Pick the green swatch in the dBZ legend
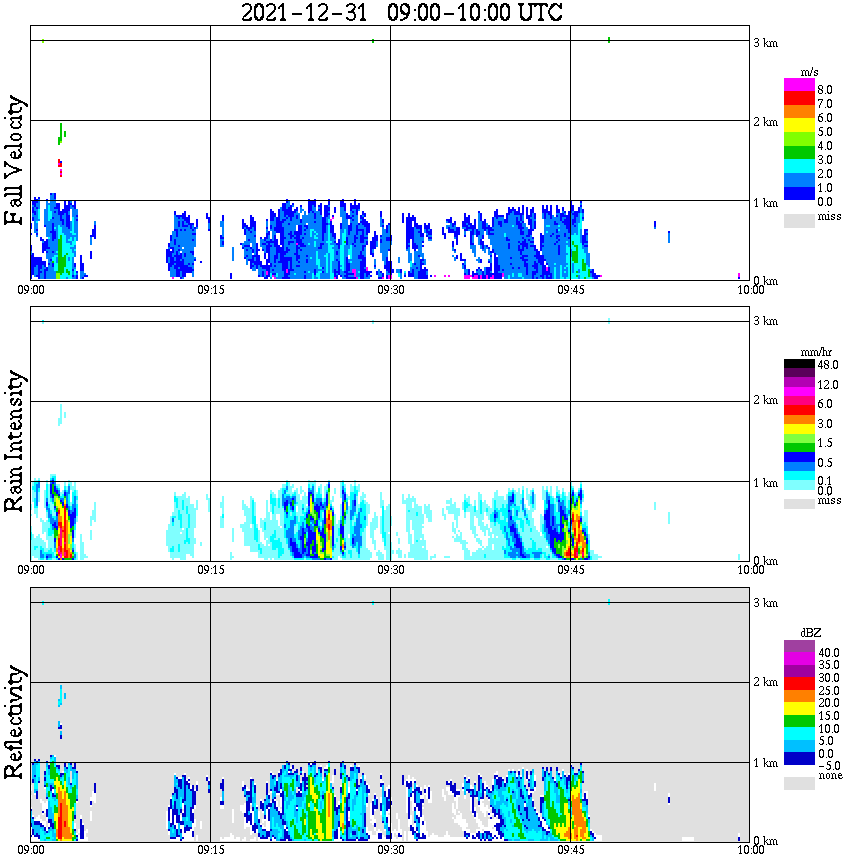Viewport: 850px width, 868px height. (799, 721)
